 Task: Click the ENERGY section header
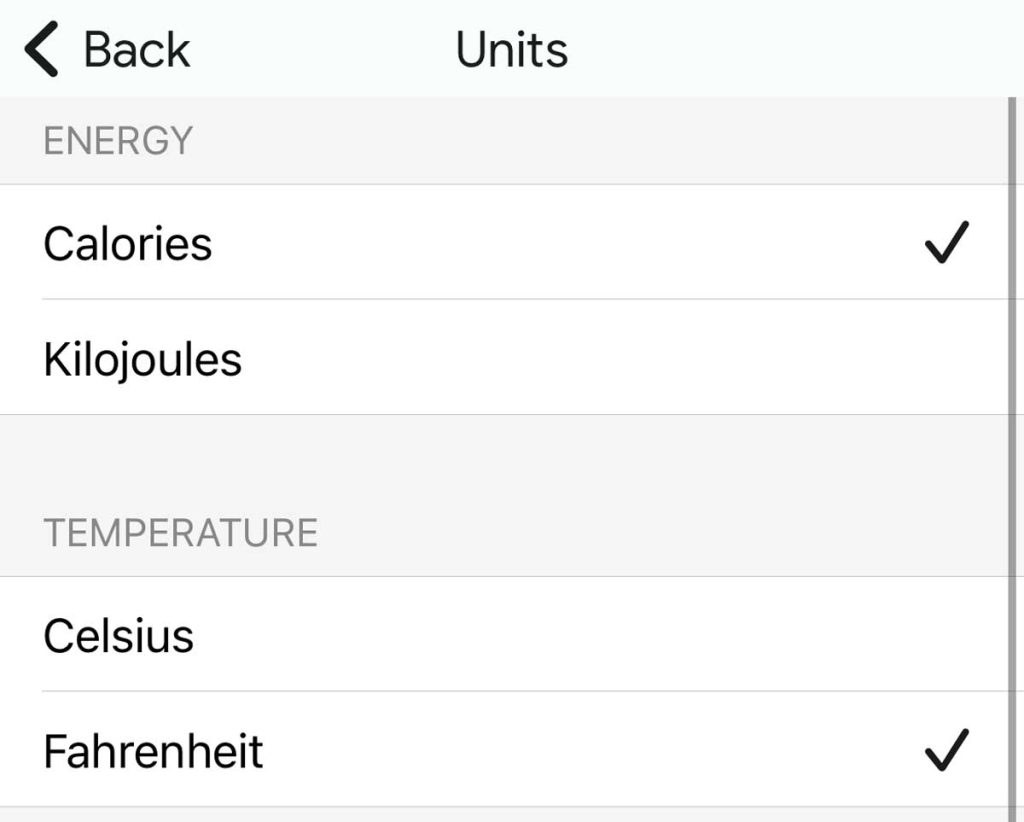118,141
